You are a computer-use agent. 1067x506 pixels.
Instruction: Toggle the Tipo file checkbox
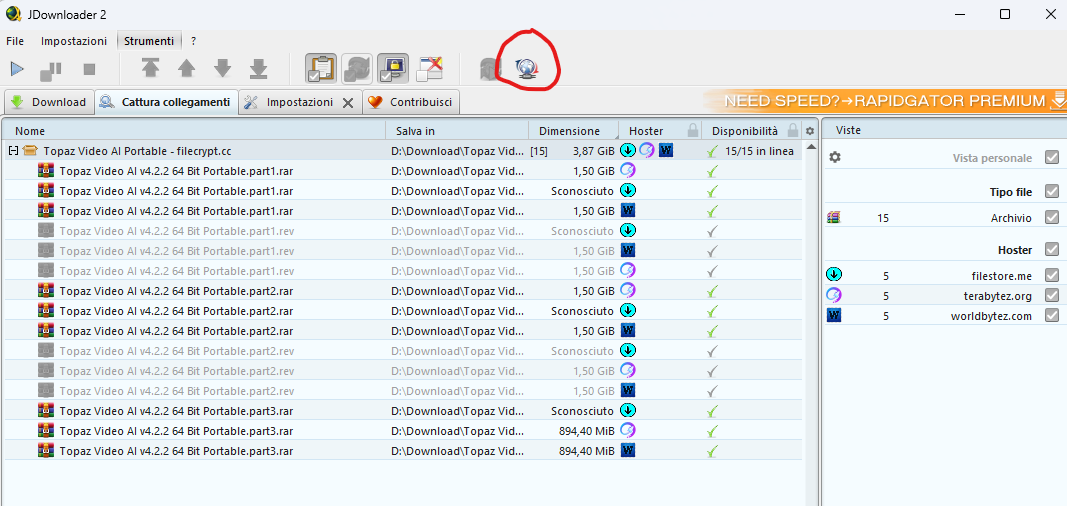pyautogui.click(x=1052, y=190)
